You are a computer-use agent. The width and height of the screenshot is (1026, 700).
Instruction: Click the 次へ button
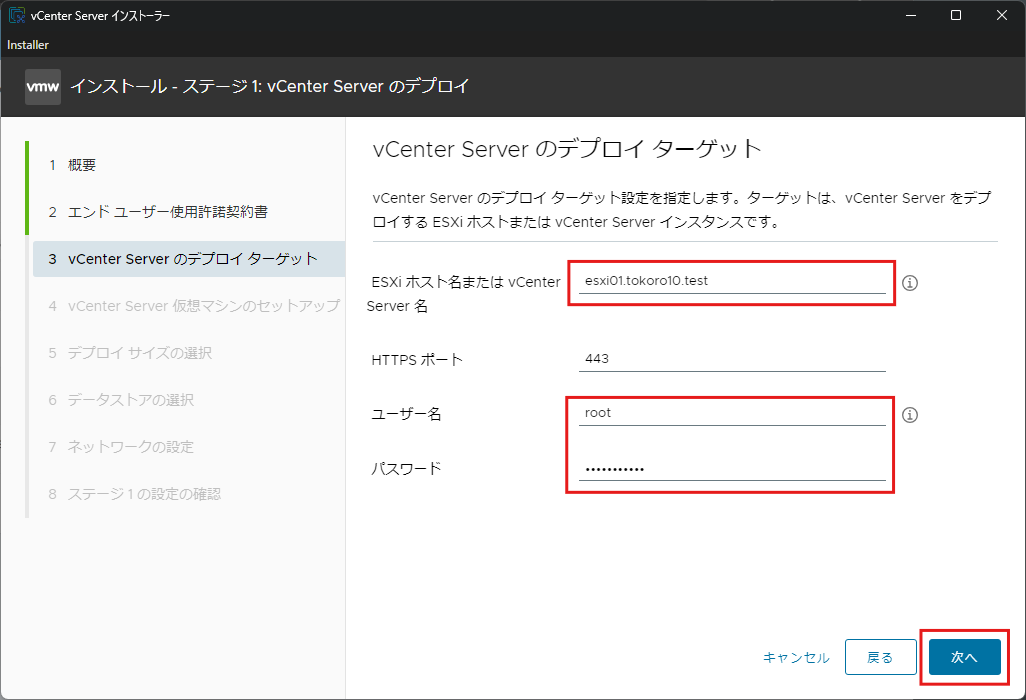click(964, 657)
